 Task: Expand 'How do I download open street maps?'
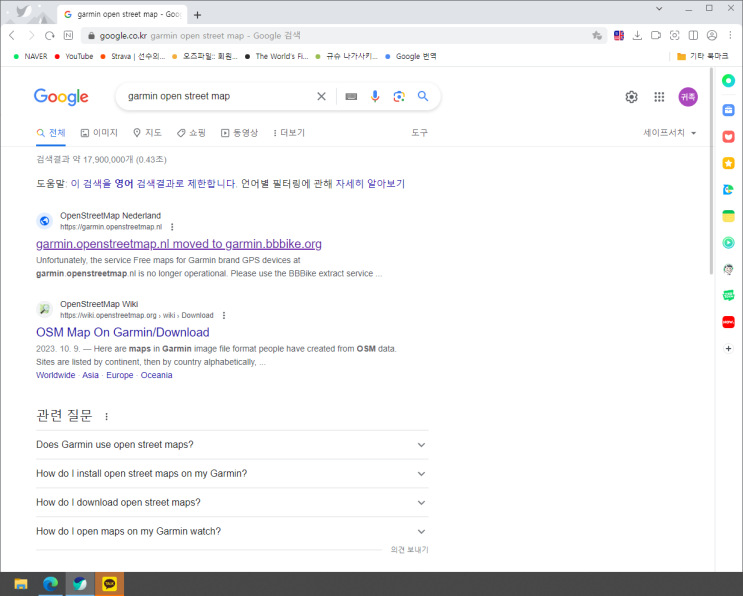232,503
